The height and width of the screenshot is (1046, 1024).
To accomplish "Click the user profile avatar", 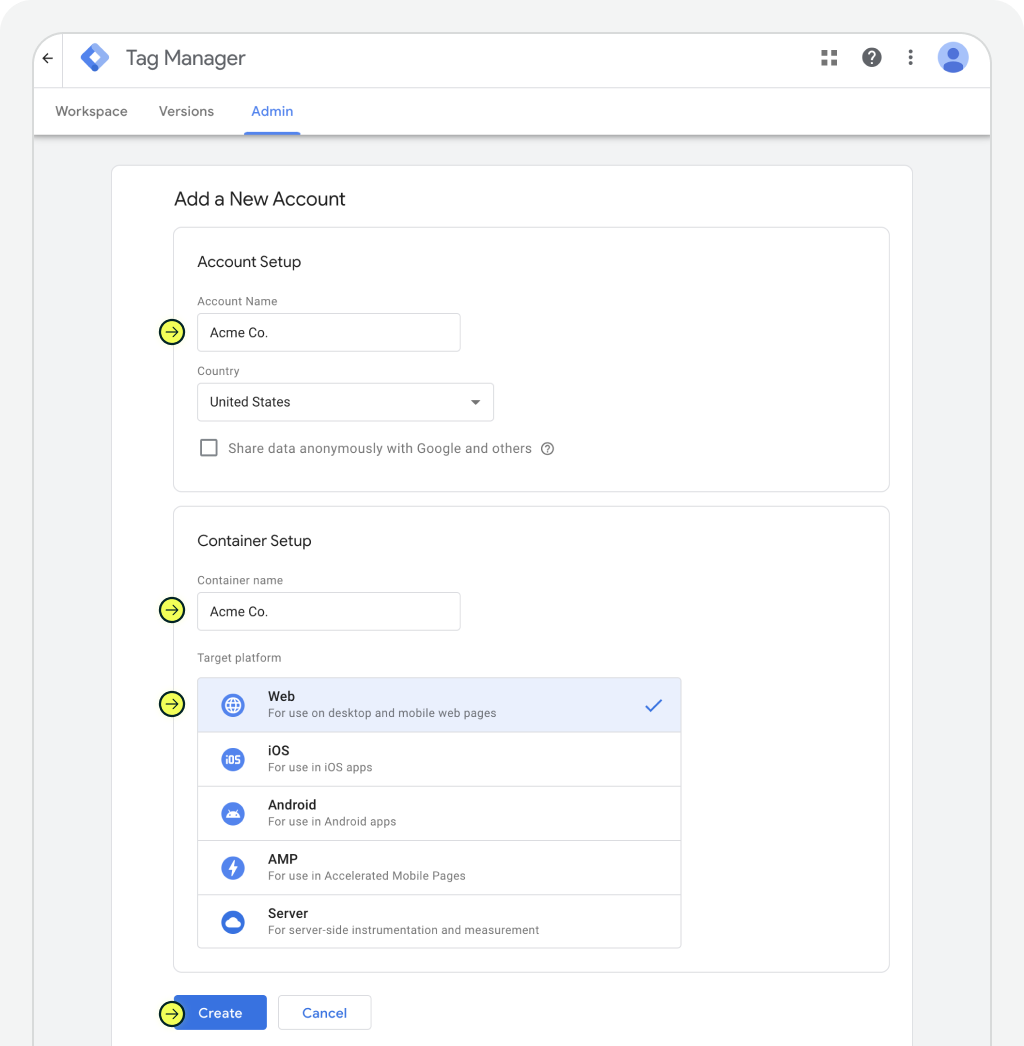I will pyautogui.click(x=953, y=57).
